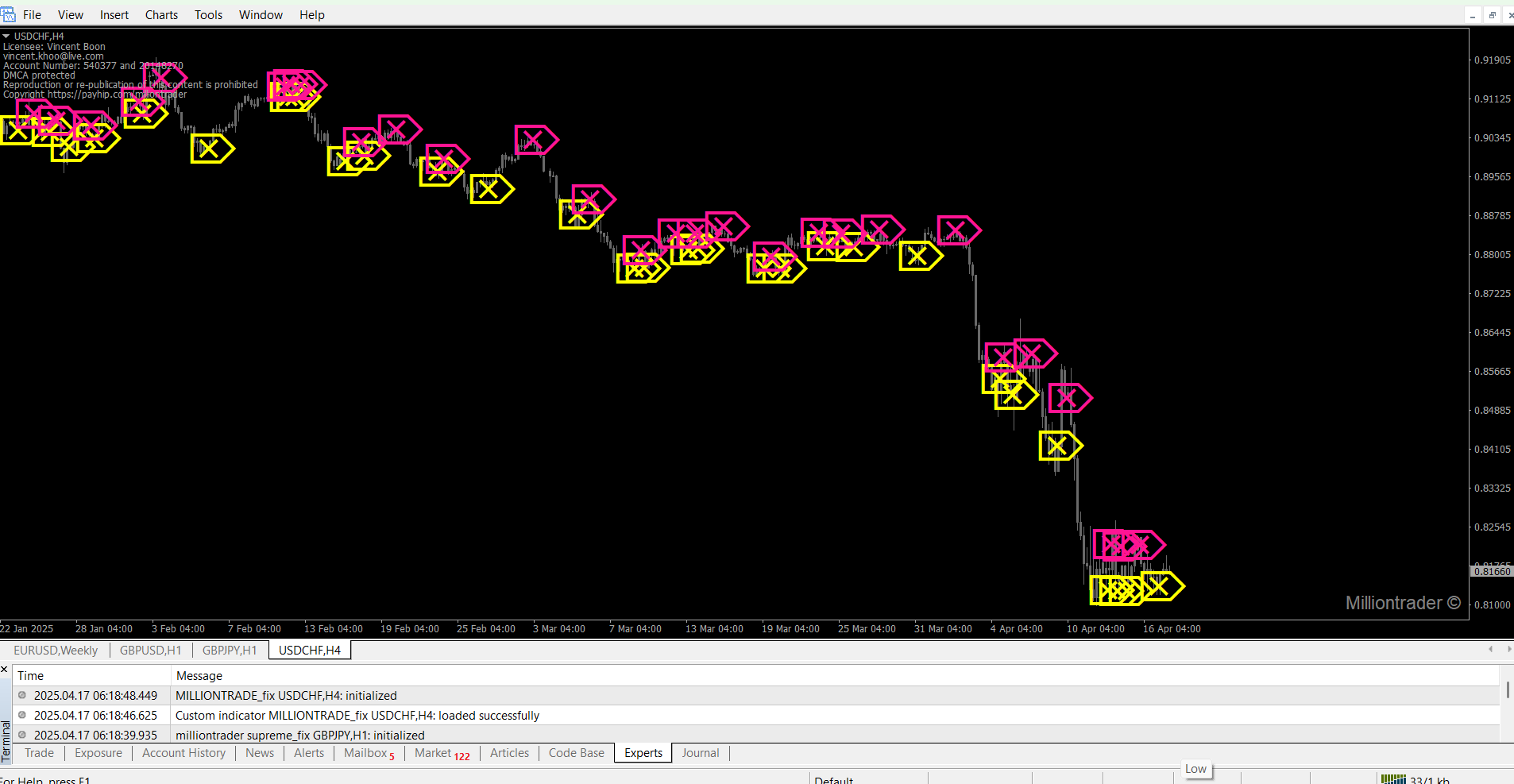Open the Insert menu

pyautogui.click(x=114, y=15)
